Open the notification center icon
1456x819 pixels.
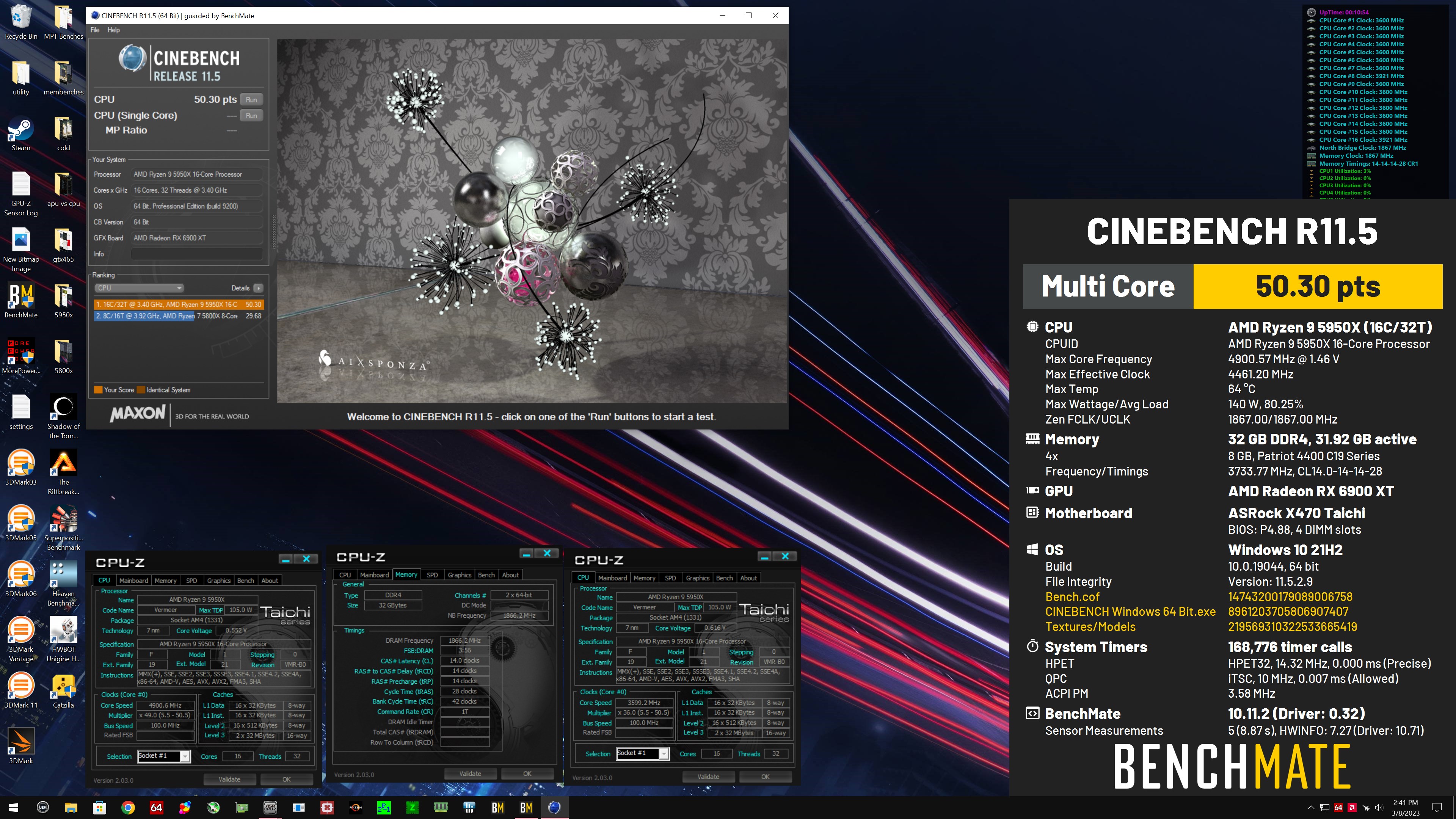(1437, 808)
